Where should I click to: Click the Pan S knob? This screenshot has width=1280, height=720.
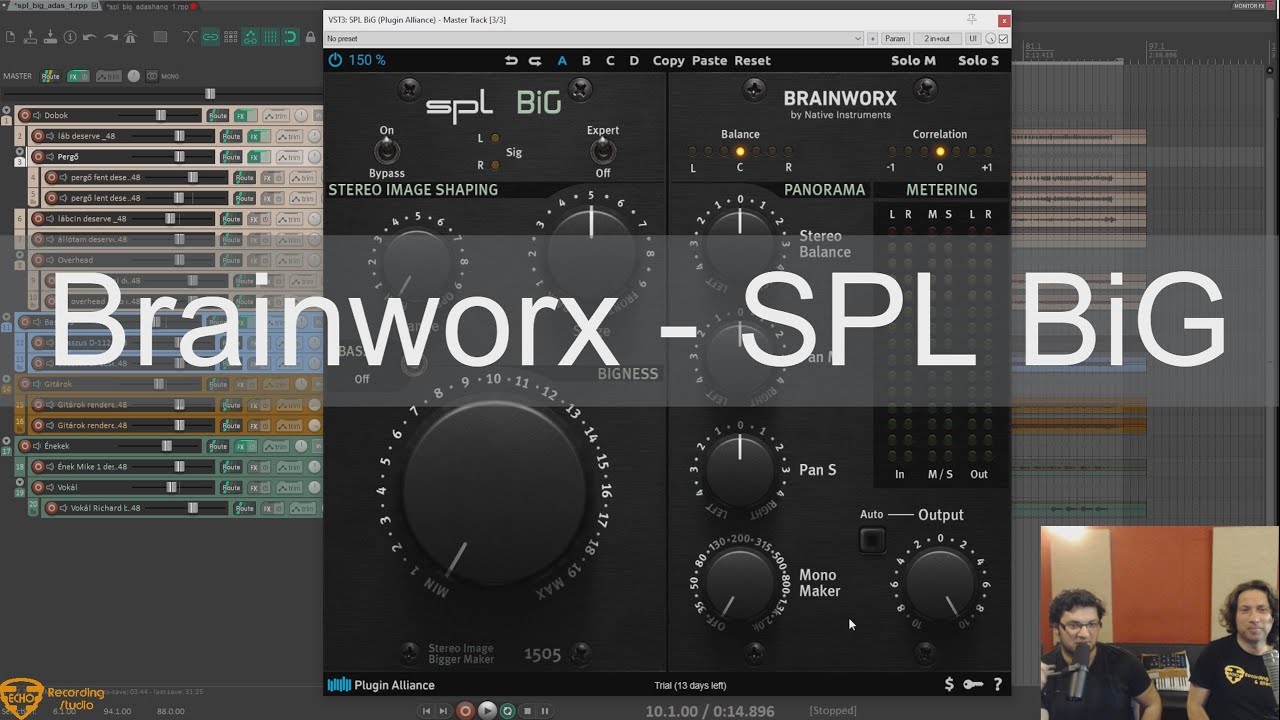coord(740,470)
